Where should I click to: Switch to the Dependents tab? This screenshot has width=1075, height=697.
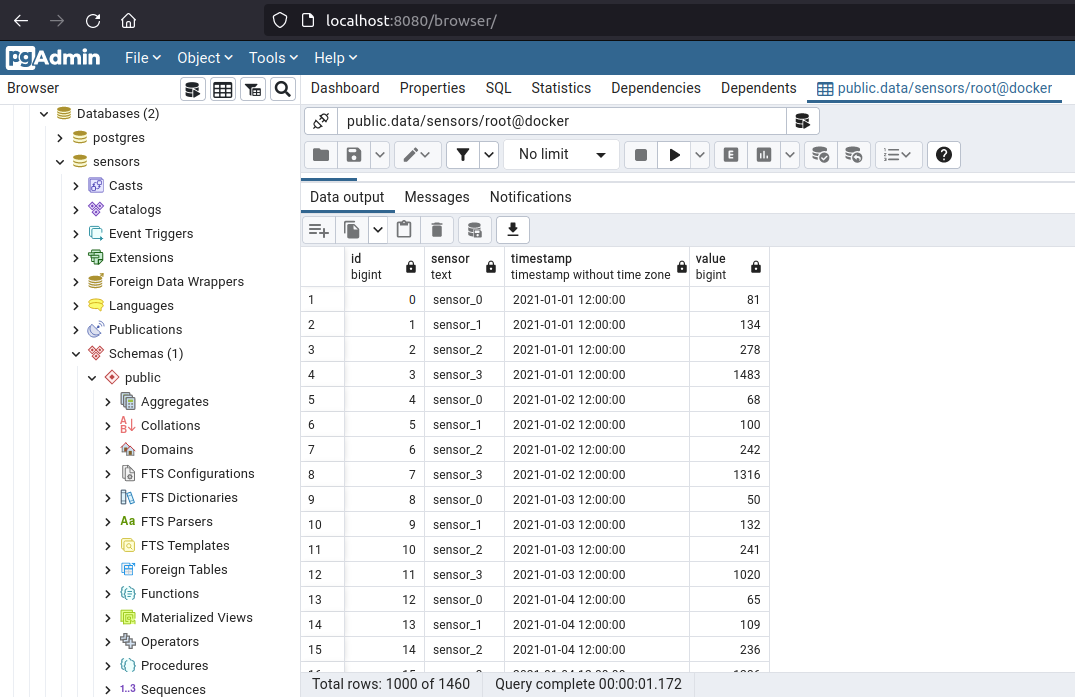759,88
